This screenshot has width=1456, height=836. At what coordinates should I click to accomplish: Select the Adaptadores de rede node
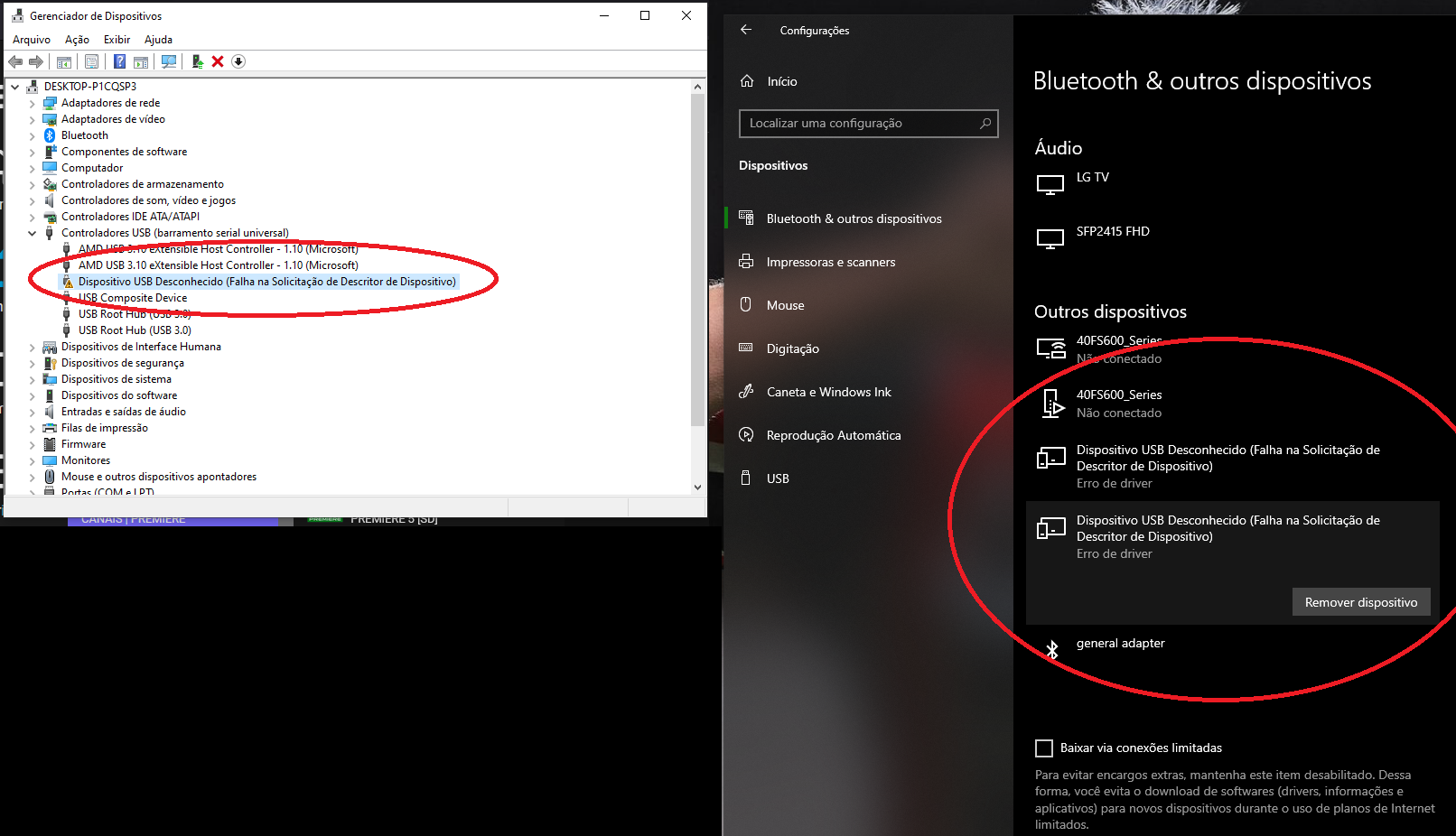pos(110,103)
